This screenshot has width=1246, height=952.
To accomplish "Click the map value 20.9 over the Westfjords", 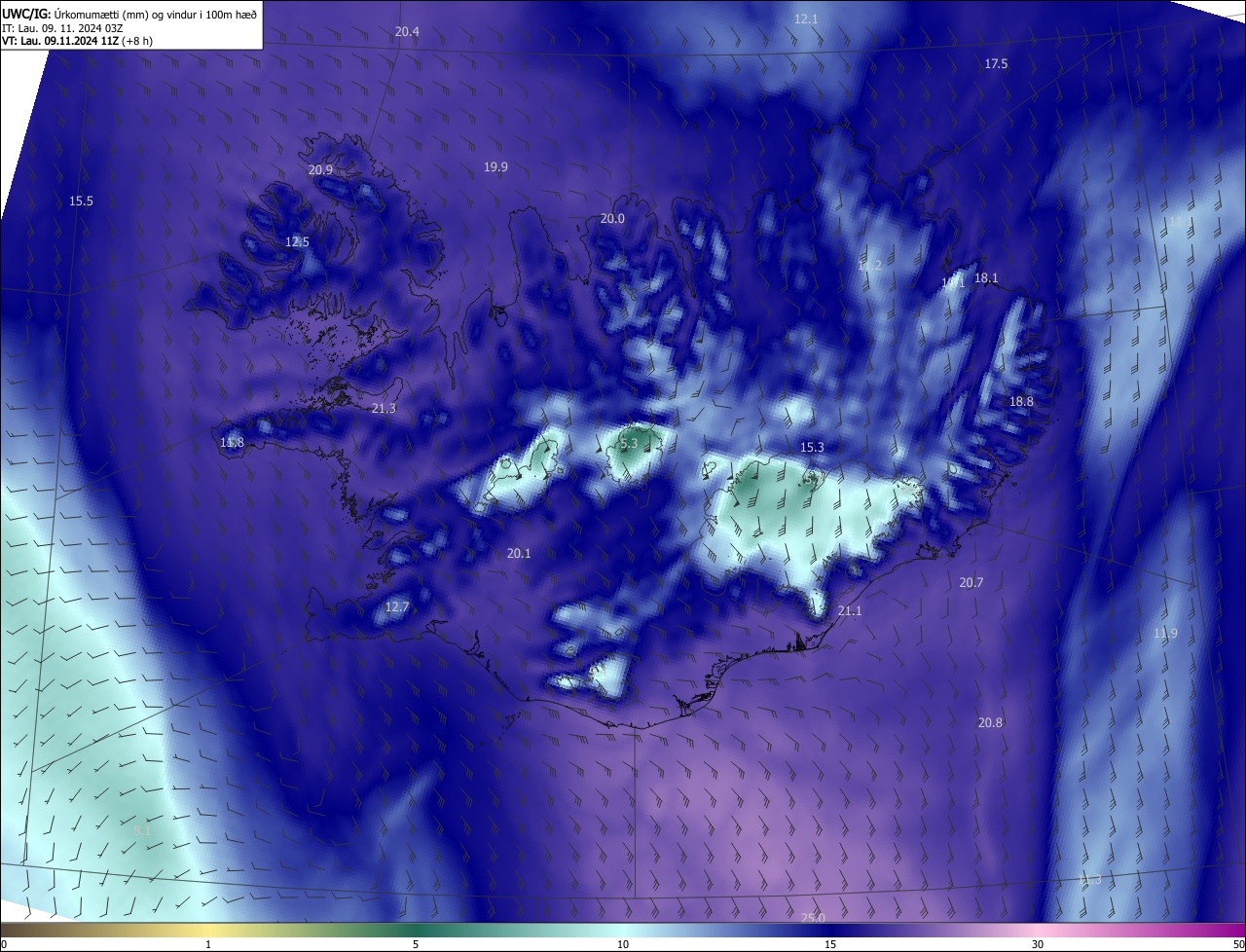I will 320,170.
